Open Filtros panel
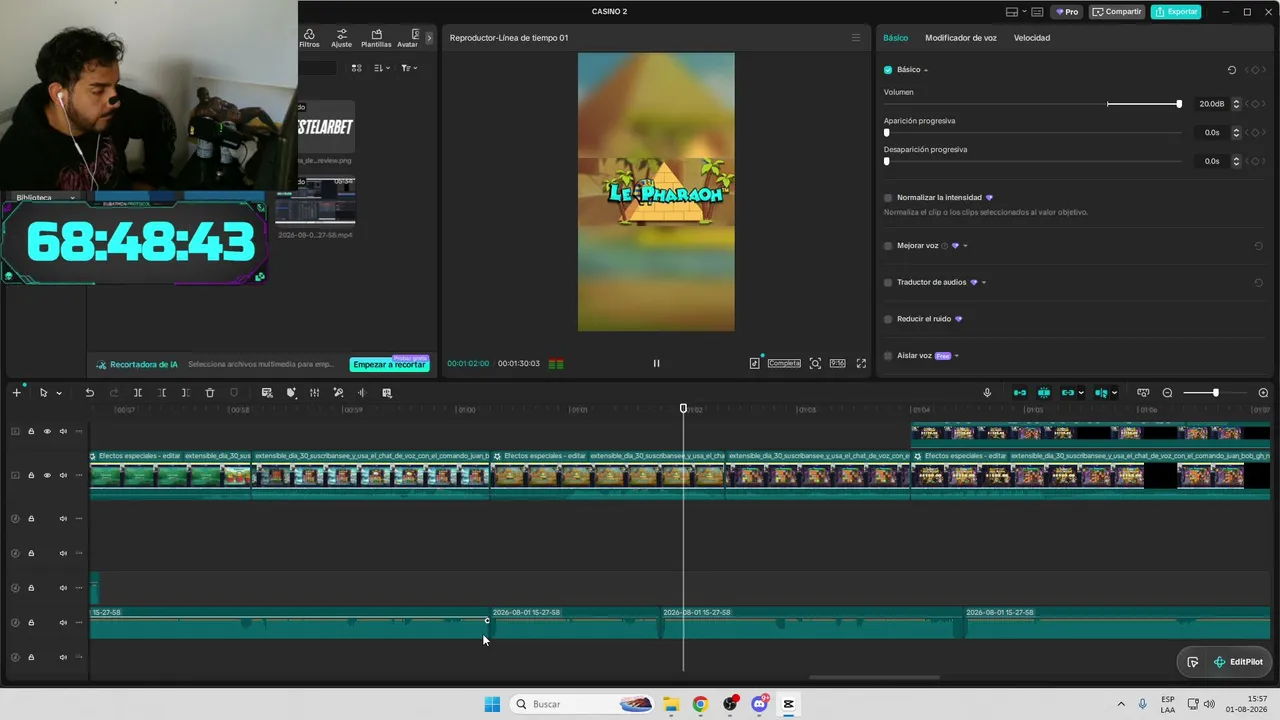 (309, 38)
